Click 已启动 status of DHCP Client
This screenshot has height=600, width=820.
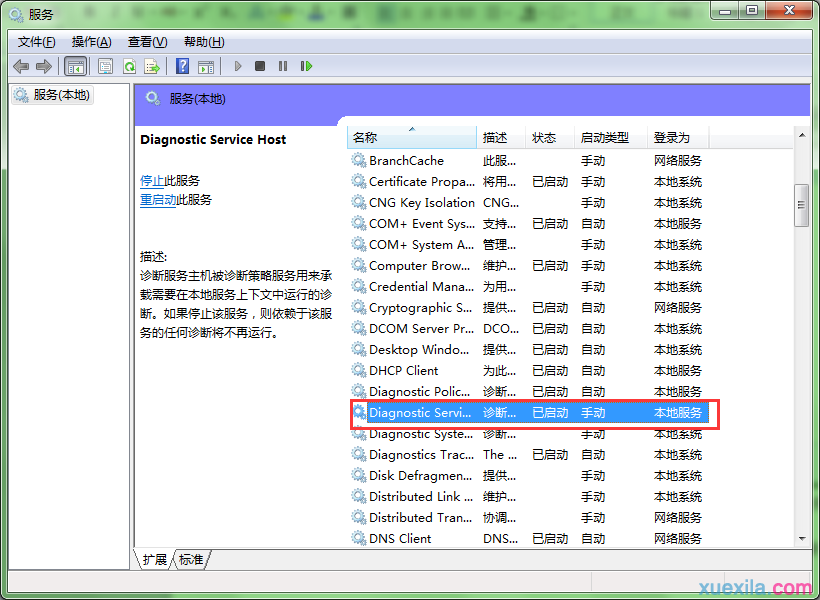pyautogui.click(x=550, y=370)
